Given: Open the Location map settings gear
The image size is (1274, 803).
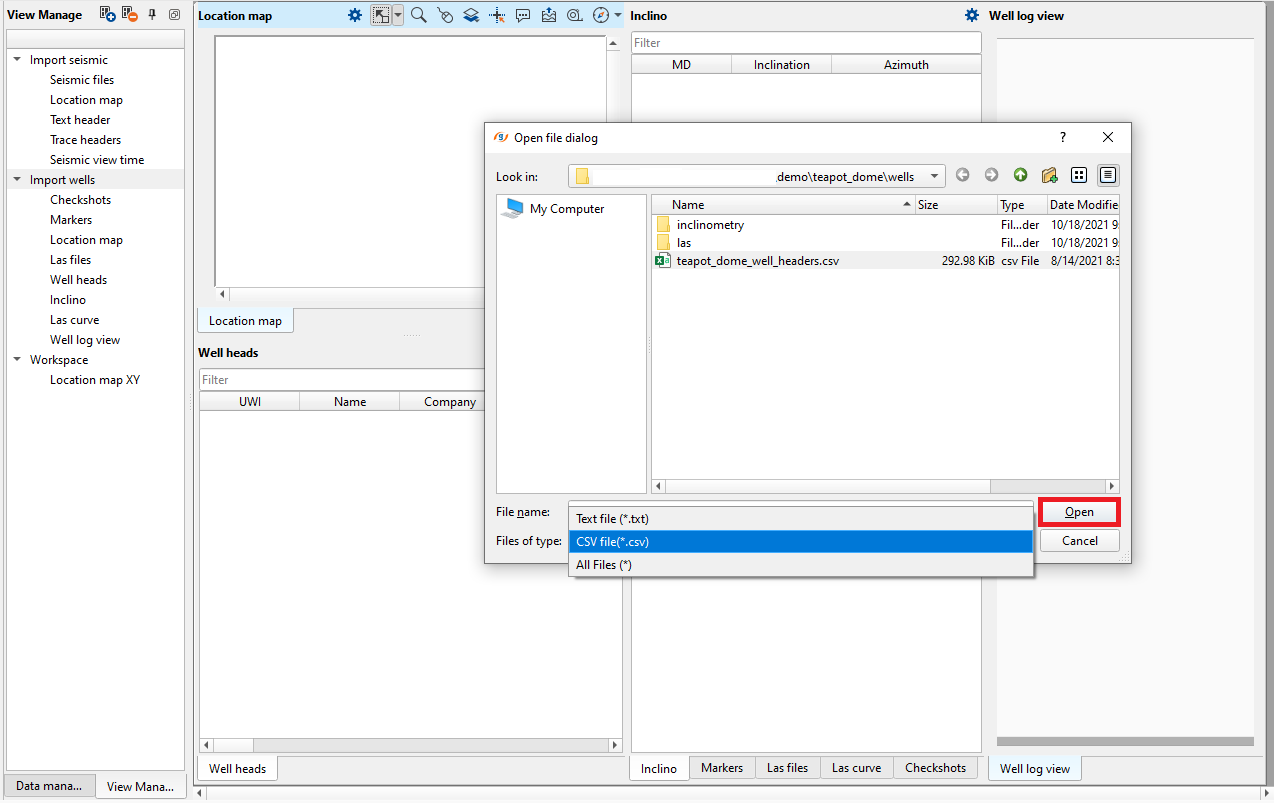Looking at the screenshot, I should (355, 15).
